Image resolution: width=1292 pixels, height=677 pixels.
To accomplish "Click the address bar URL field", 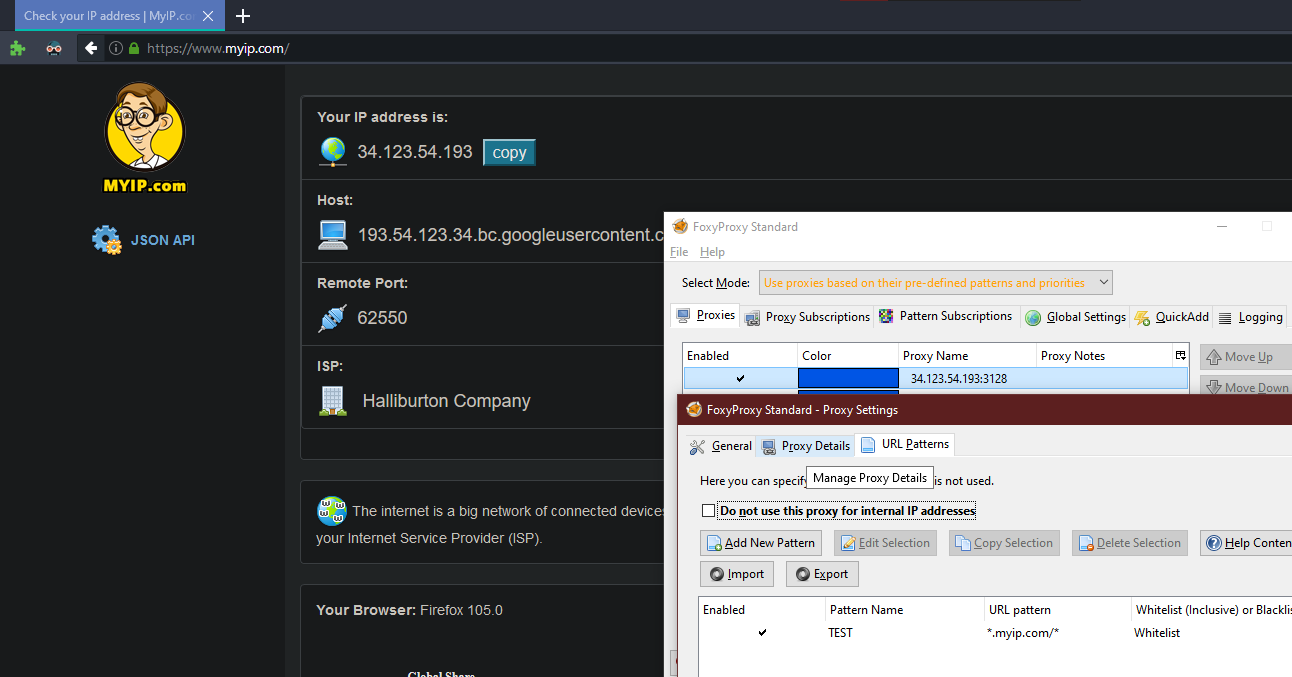I will [x=700, y=48].
